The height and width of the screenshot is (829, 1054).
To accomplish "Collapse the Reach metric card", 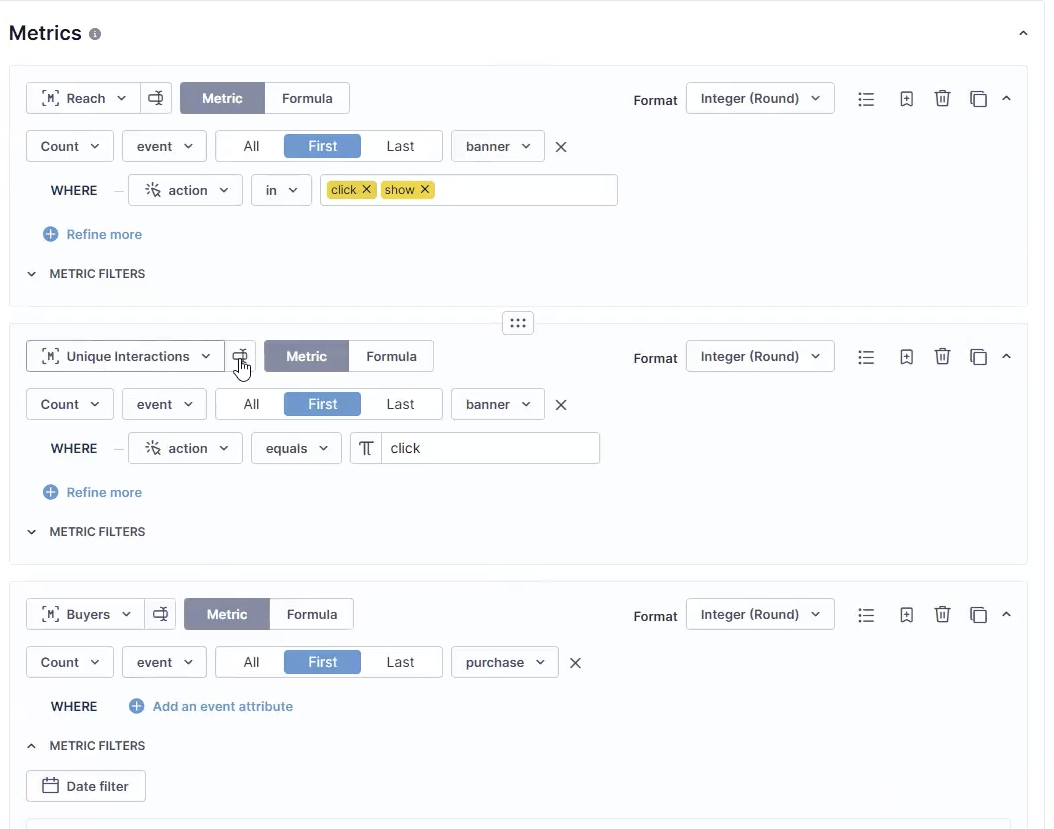I will click(1006, 98).
